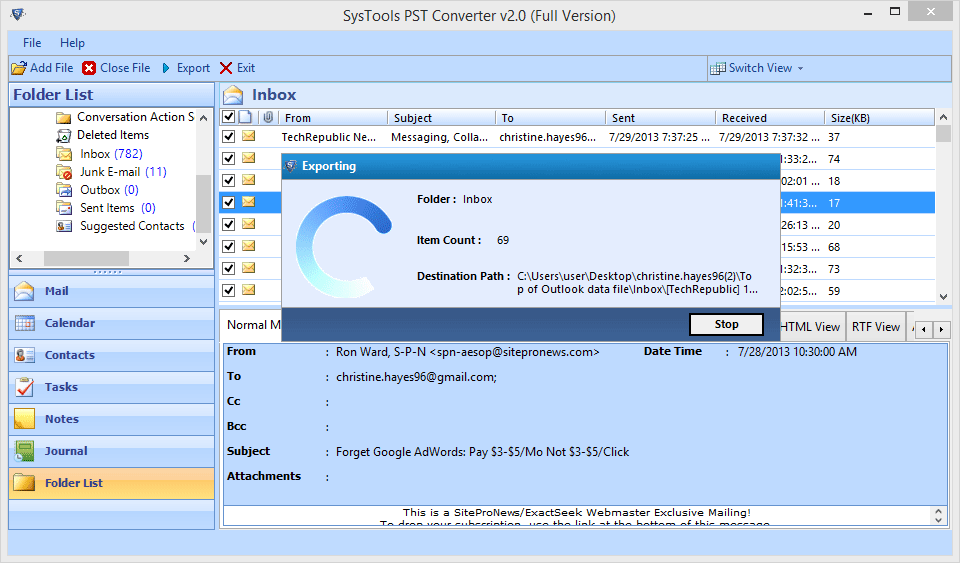
Task: Click folder tree scroll right arrow
Action: coord(187,258)
